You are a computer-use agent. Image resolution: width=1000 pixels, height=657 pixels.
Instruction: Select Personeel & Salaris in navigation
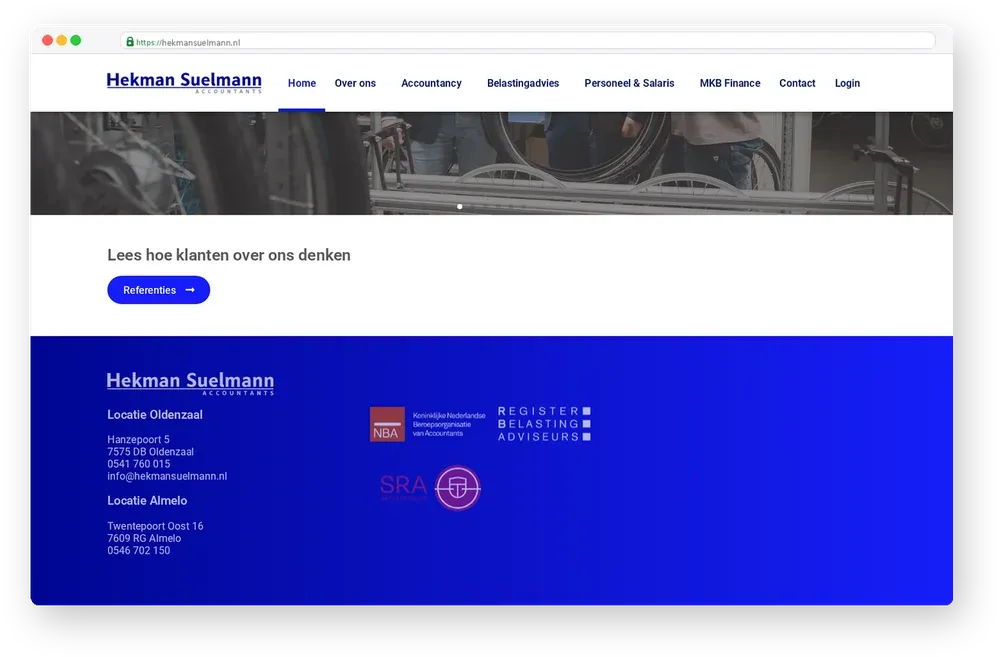pos(629,83)
